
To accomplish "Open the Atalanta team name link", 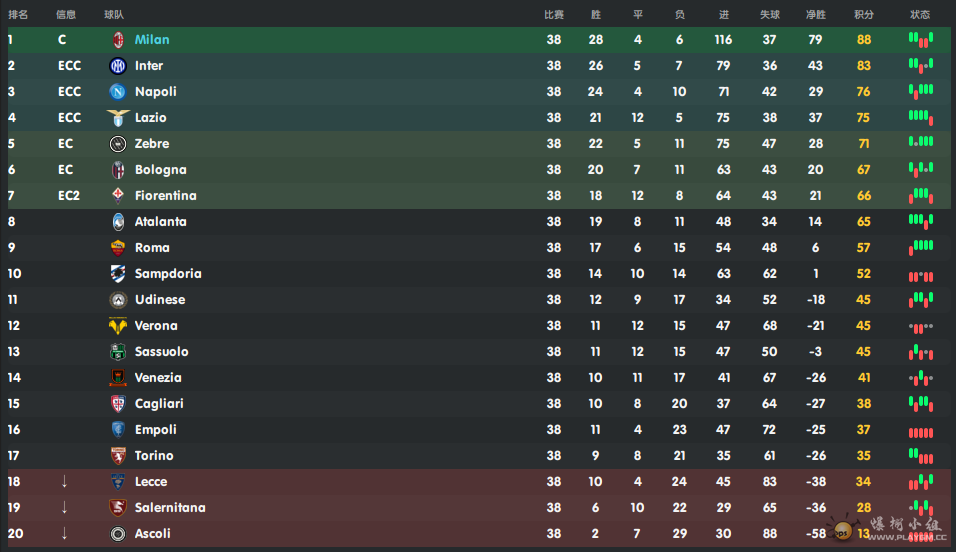I will (x=160, y=221).
